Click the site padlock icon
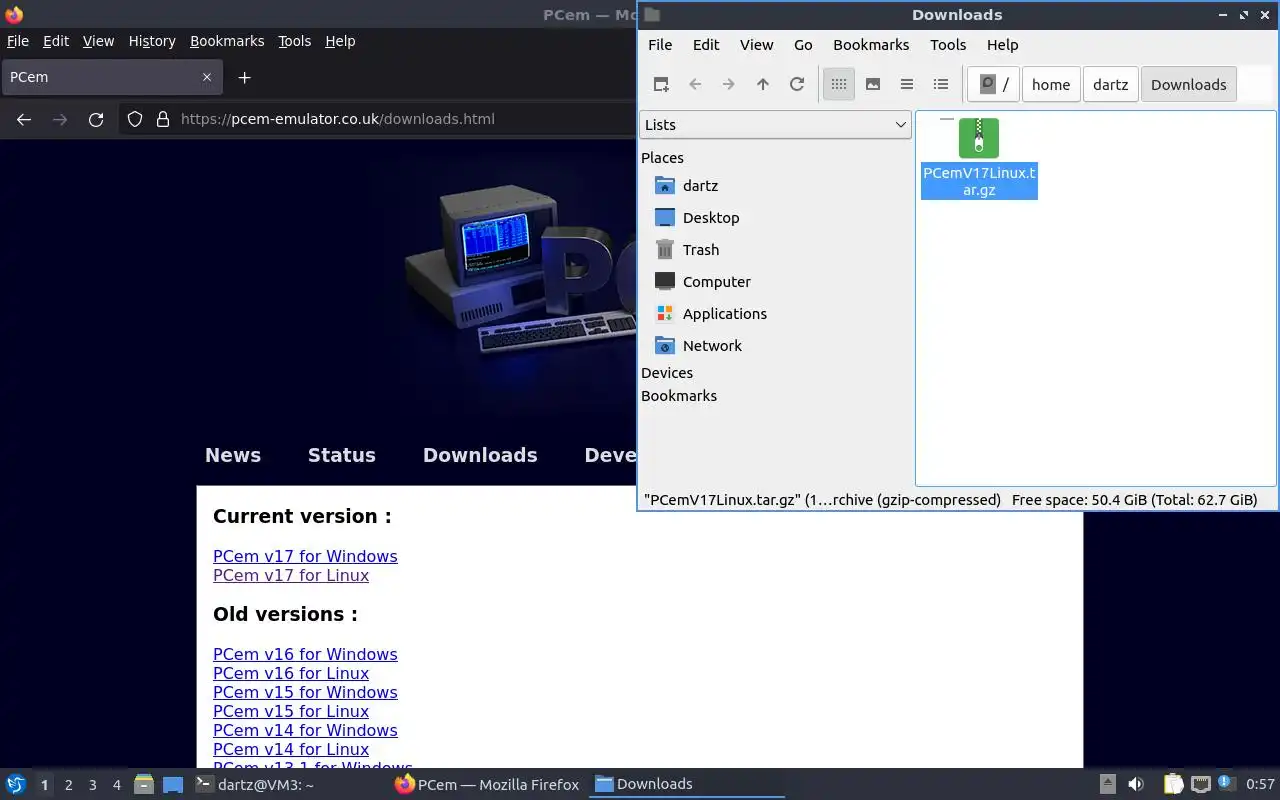This screenshot has height=800, width=1280. click(x=163, y=119)
